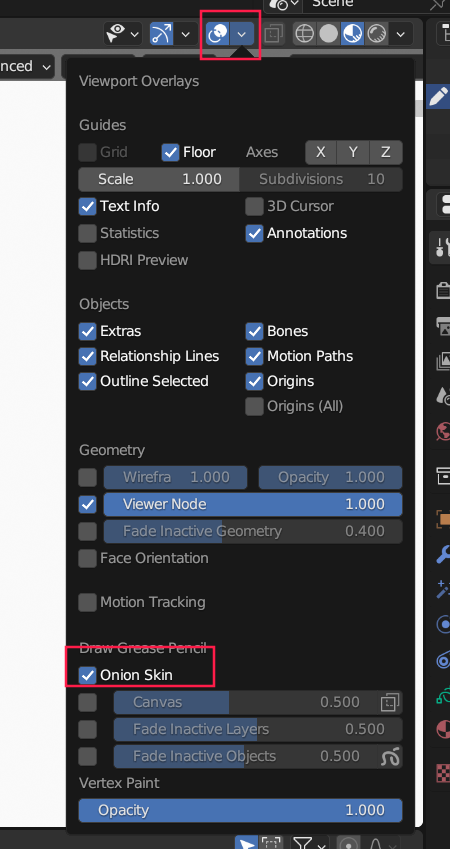Switch to Solid viewport shading
The width and height of the screenshot is (450, 849).
click(x=328, y=34)
